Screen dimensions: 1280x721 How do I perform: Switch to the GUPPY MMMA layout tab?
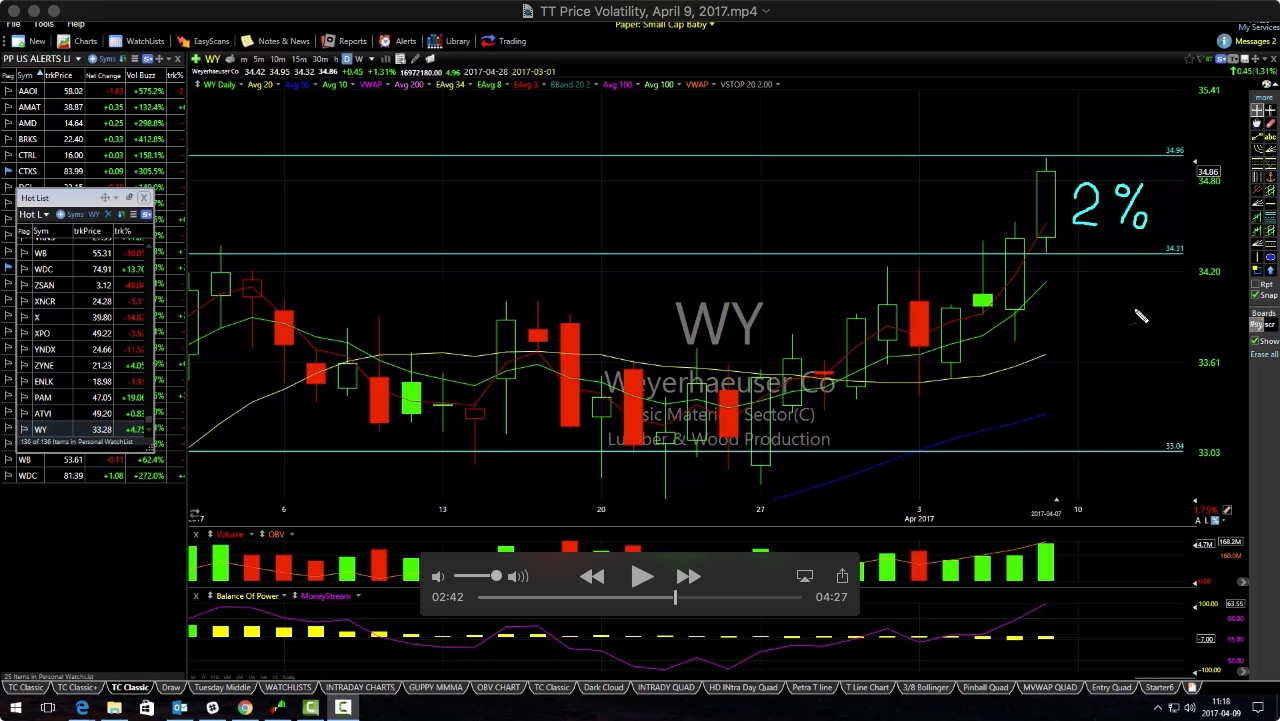pos(436,688)
